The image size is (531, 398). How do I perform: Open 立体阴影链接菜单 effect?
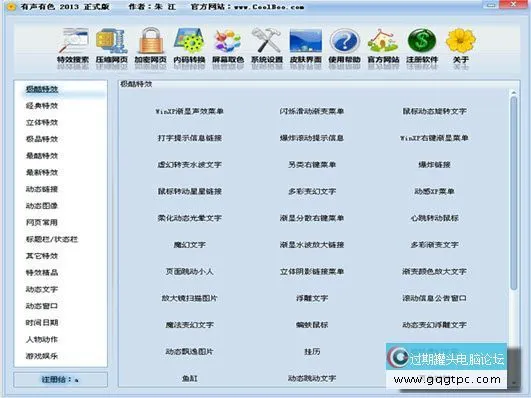(x=312, y=272)
